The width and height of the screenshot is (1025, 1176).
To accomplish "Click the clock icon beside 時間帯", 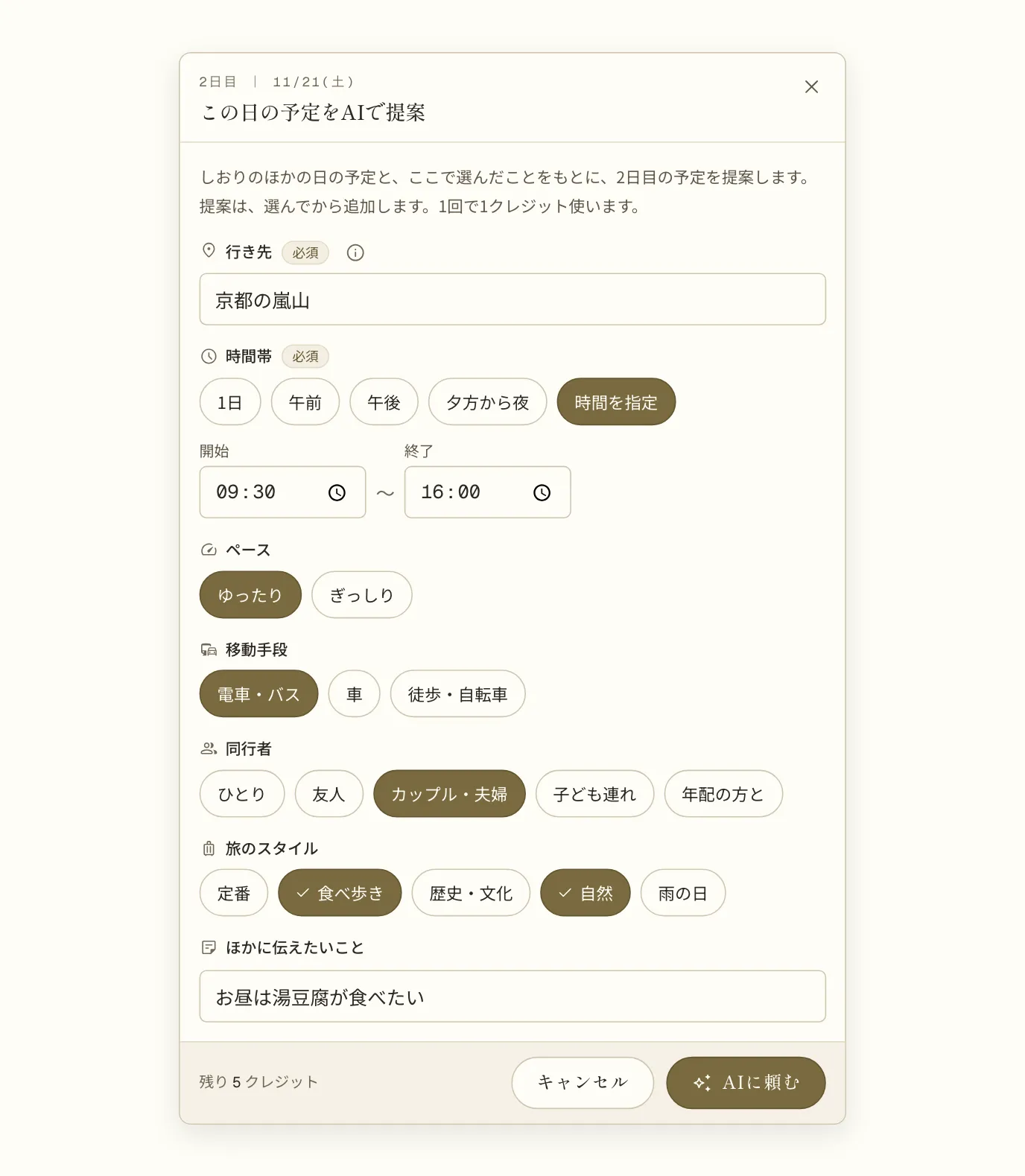I will 209,356.
